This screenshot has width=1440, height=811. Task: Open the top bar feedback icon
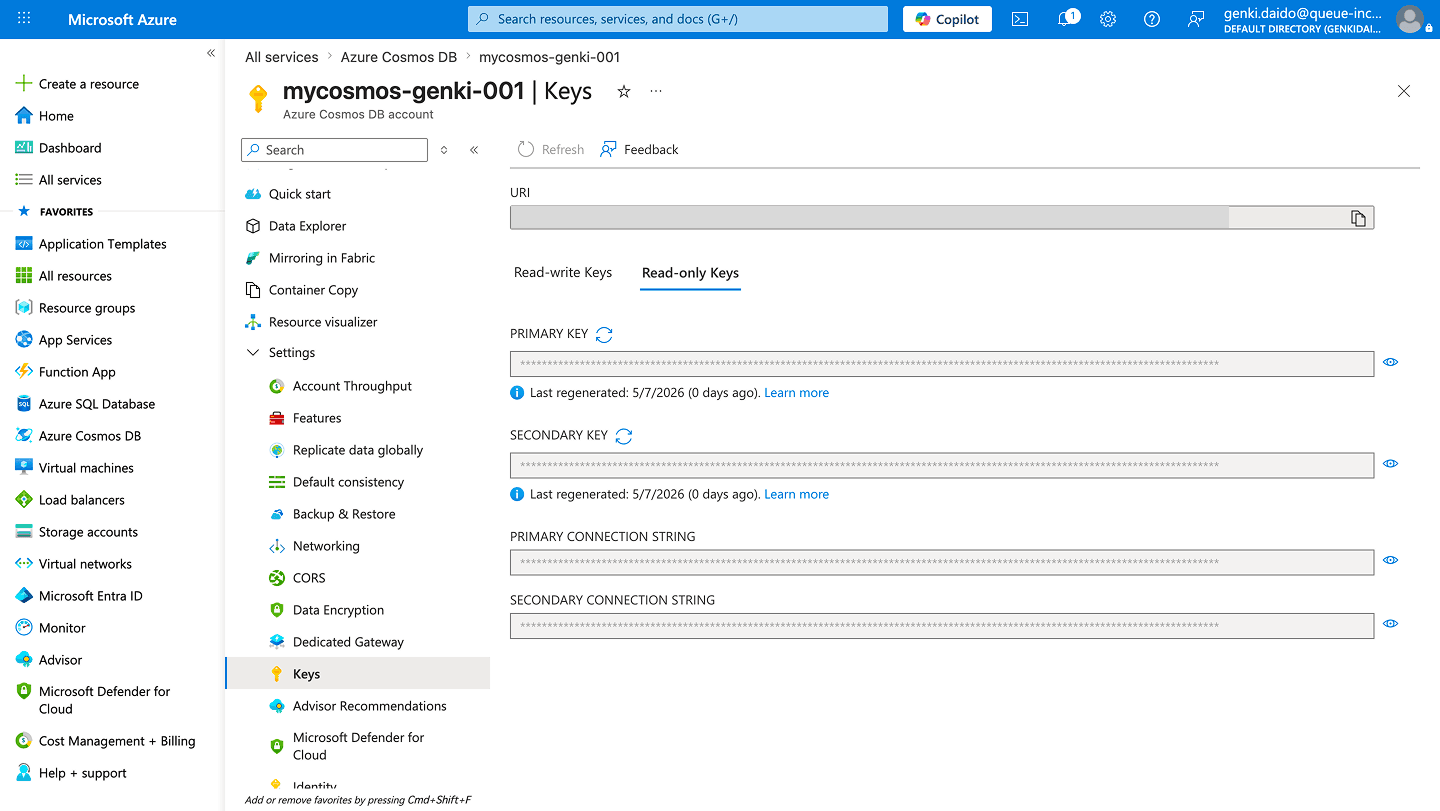(1195, 19)
